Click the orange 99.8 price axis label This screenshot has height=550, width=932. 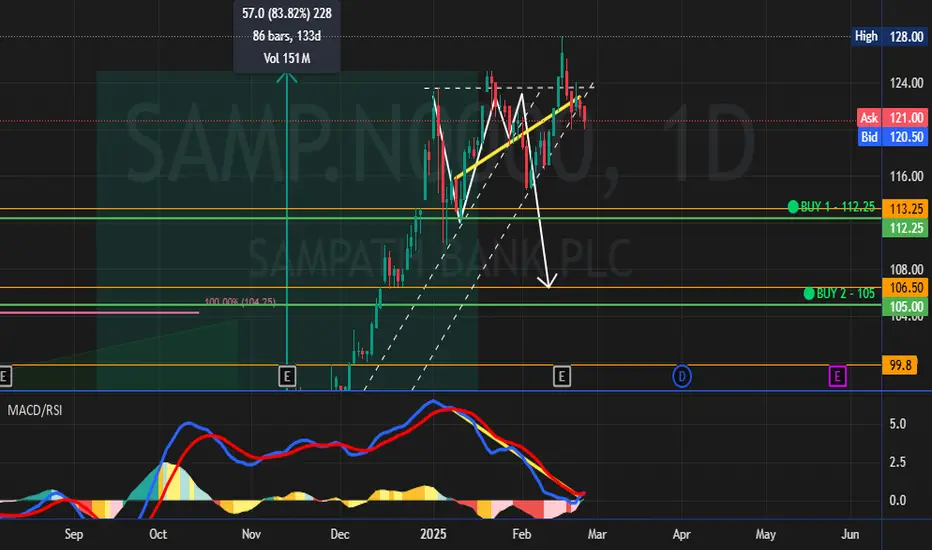[x=900, y=365]
